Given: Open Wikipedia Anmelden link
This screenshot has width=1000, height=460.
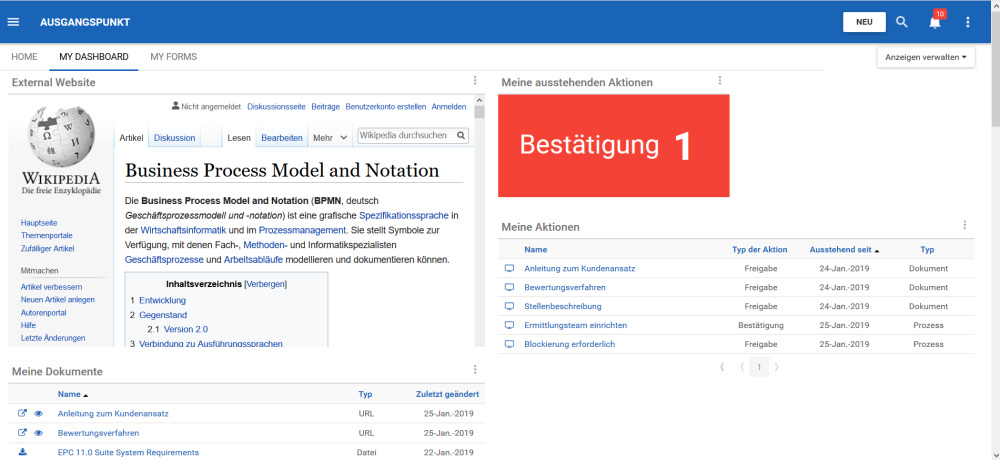Looking at the screenshot, I should [449, 107].
